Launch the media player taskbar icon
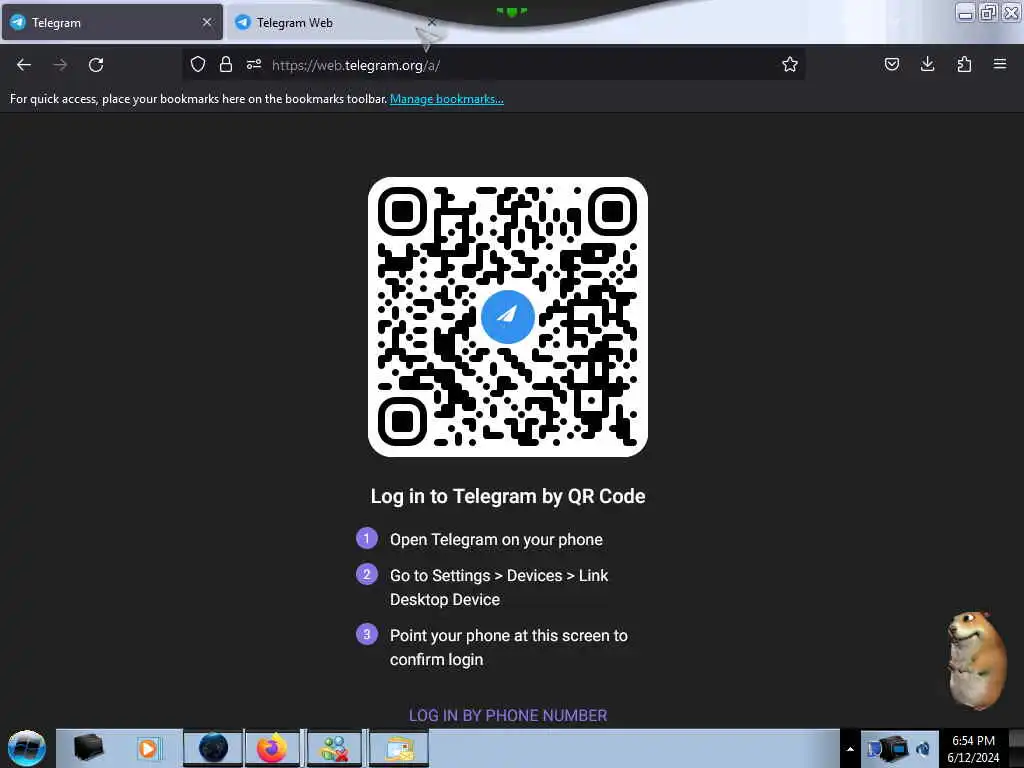This screenshot has height=768, width=1024. 148,748
